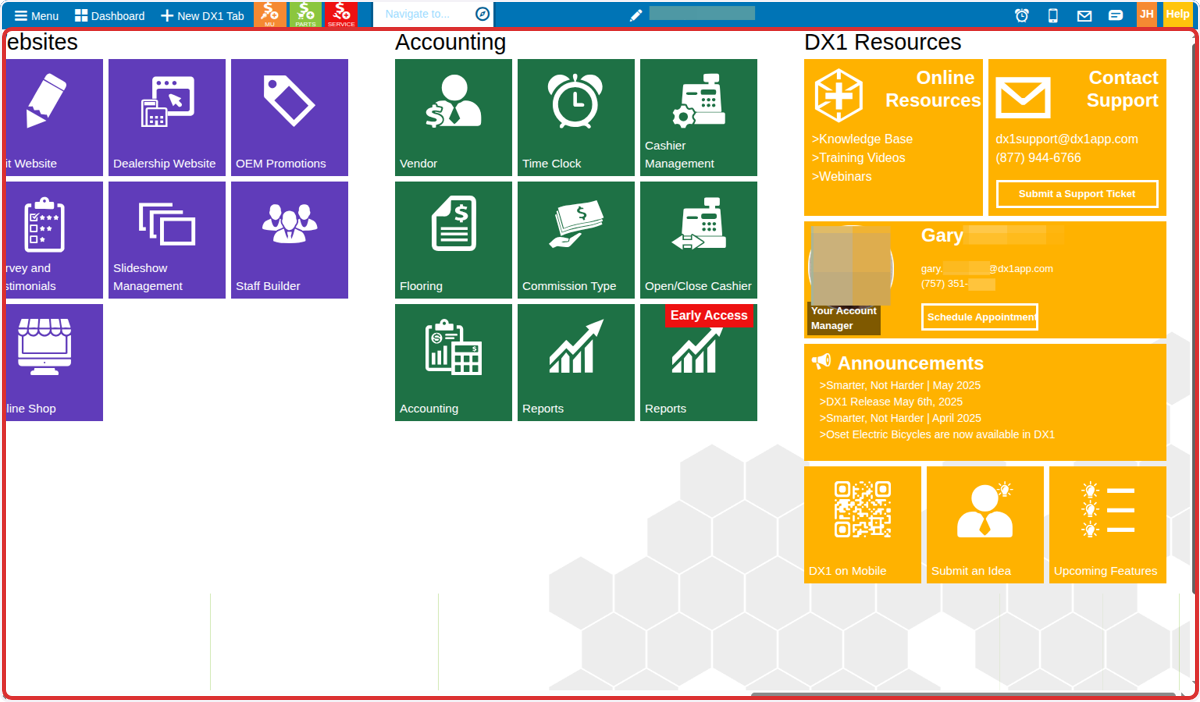Open Oset Electric Bicycles announcement

(x=937, y=435)
